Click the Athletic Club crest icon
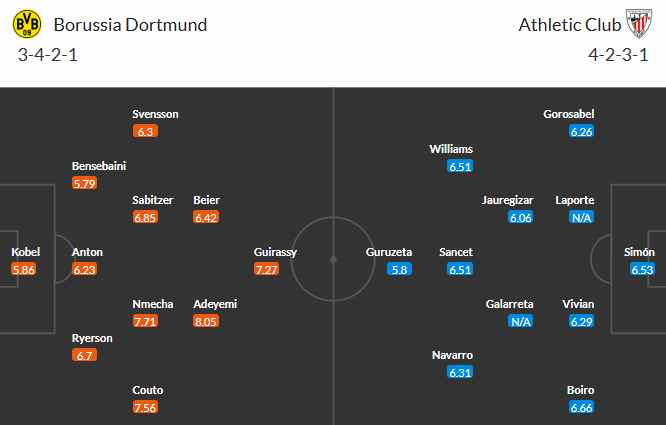Image resolution: width=666 pixels, height=425 pixels. pyautogui.click(x=639, y=24)
